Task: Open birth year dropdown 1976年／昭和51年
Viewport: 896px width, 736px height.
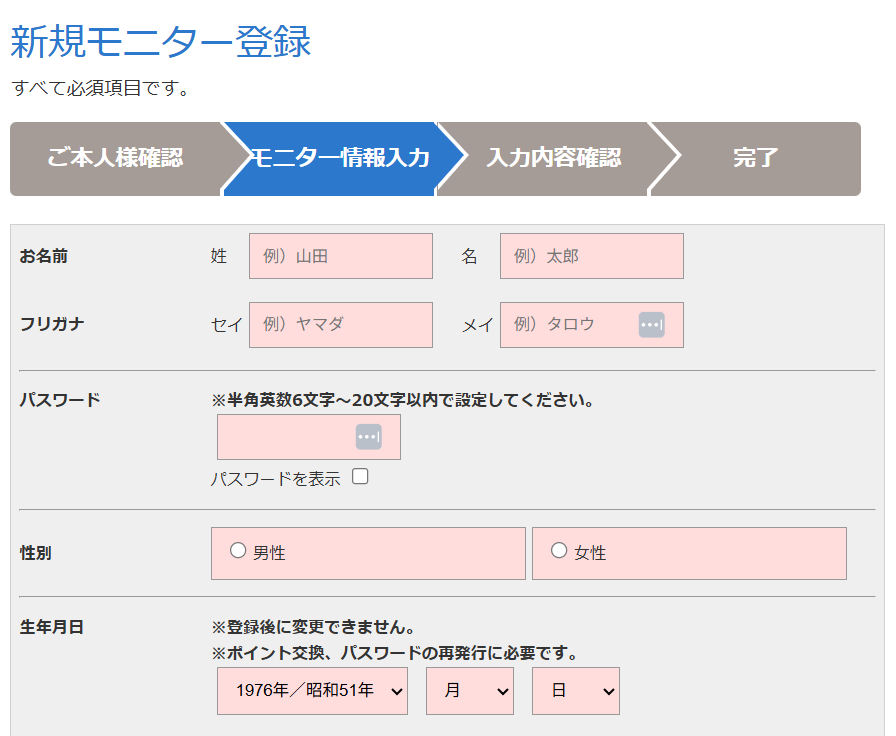Action: pos(312,691)
